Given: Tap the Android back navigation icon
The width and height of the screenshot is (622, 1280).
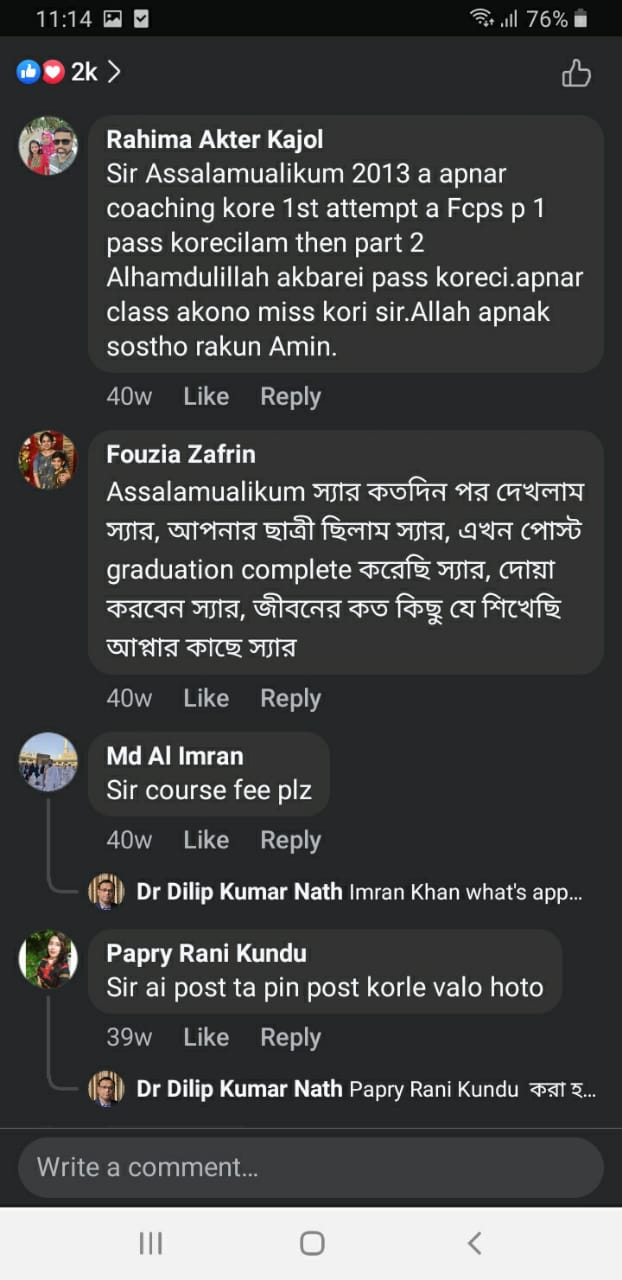Looking at the screenshot, I should click(474, 1243).
